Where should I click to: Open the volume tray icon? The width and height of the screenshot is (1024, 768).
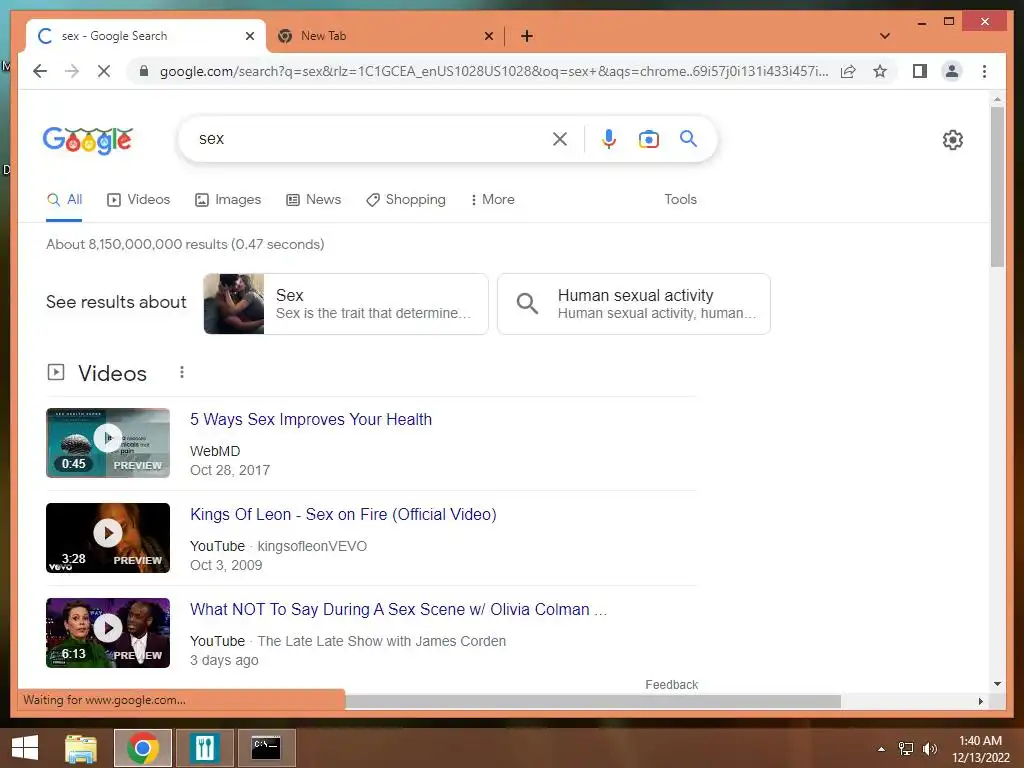click(x=929, y=749)
